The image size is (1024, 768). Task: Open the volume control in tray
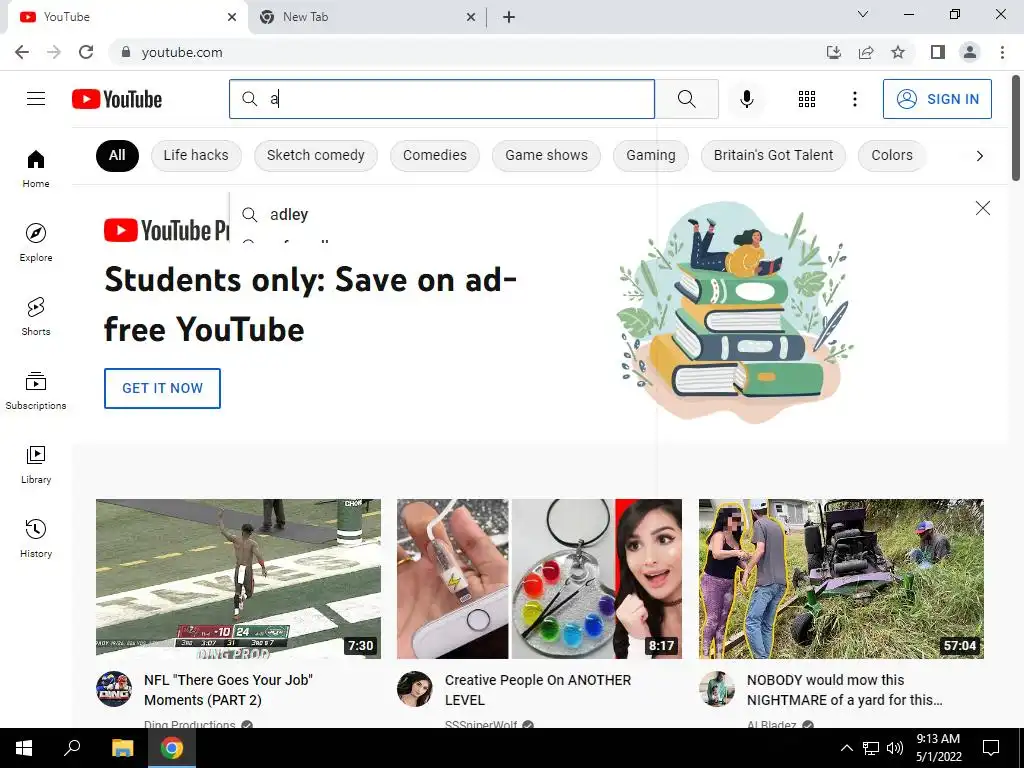pyautogui.click(x=895, y=748)
